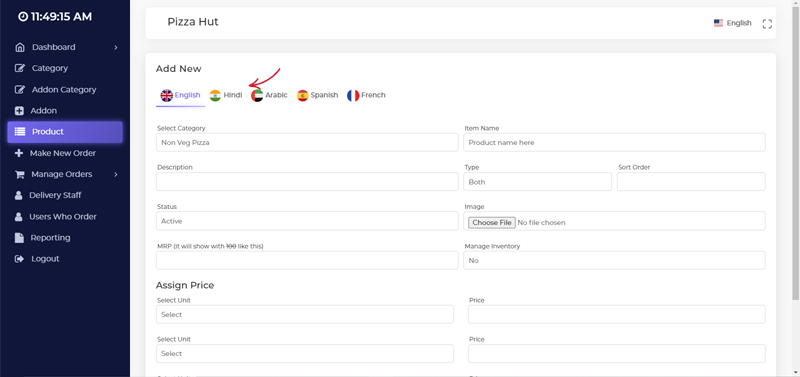Expand the Manage Orders chevron arrow
This screenshot has height=377, width=800.
tap(116, 174)
